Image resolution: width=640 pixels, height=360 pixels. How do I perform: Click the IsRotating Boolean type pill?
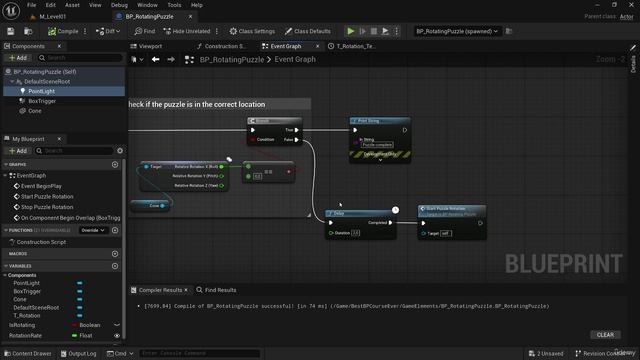(x=86, y=325)
